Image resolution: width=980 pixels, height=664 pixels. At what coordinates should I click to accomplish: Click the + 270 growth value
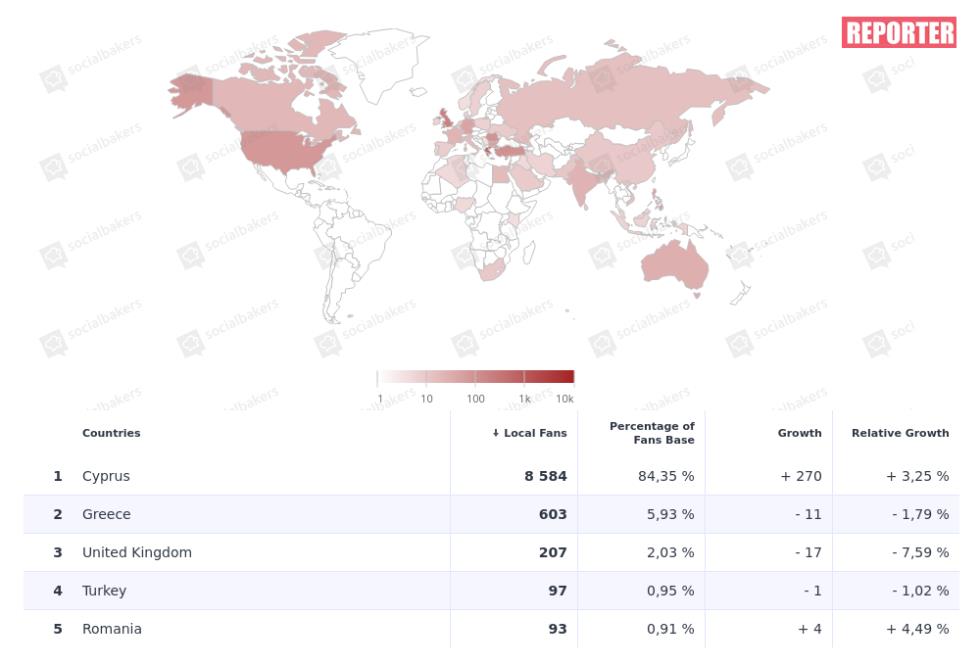click(801, 476)
